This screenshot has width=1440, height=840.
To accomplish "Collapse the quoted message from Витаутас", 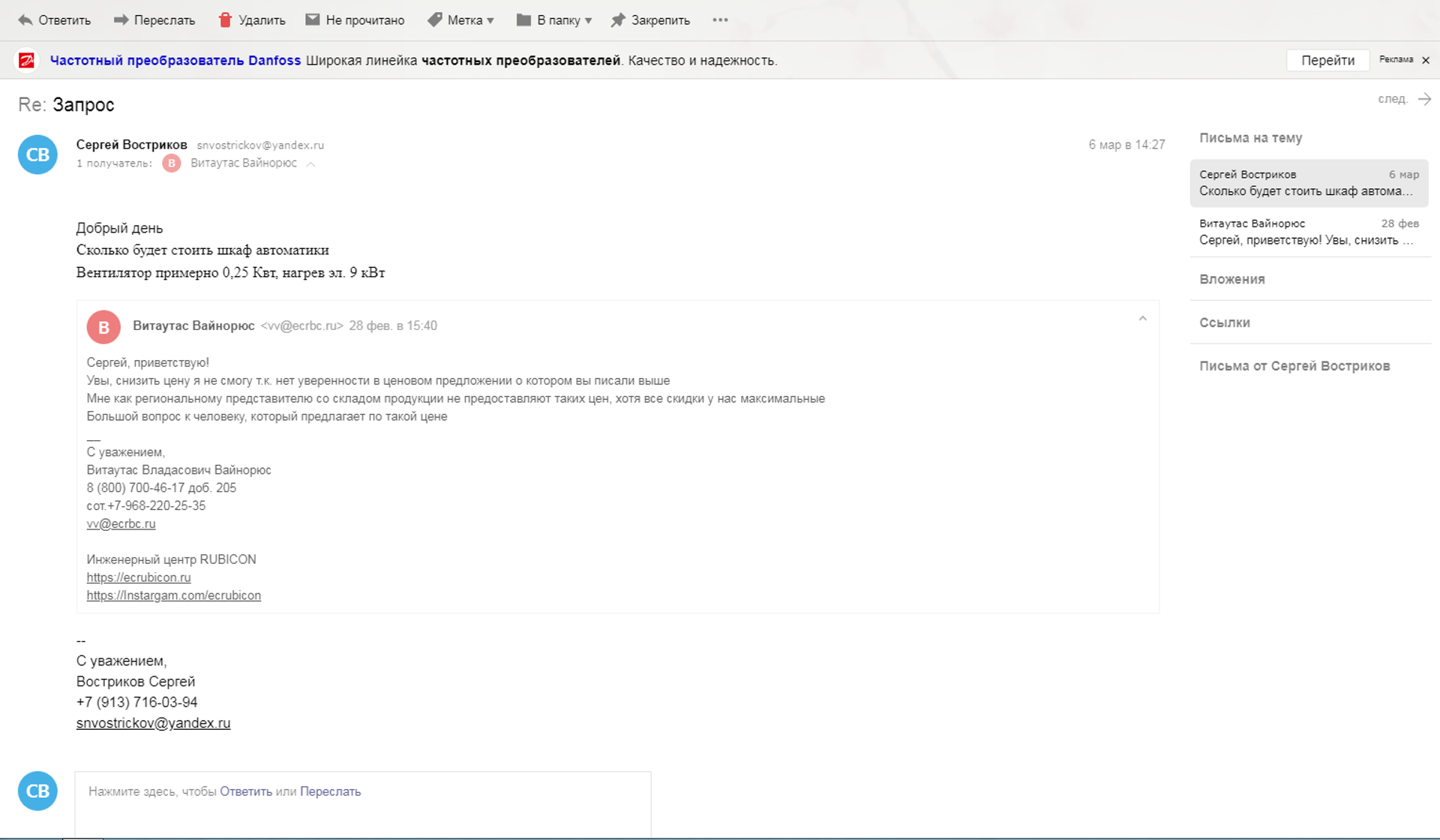I will point(1142,319).
